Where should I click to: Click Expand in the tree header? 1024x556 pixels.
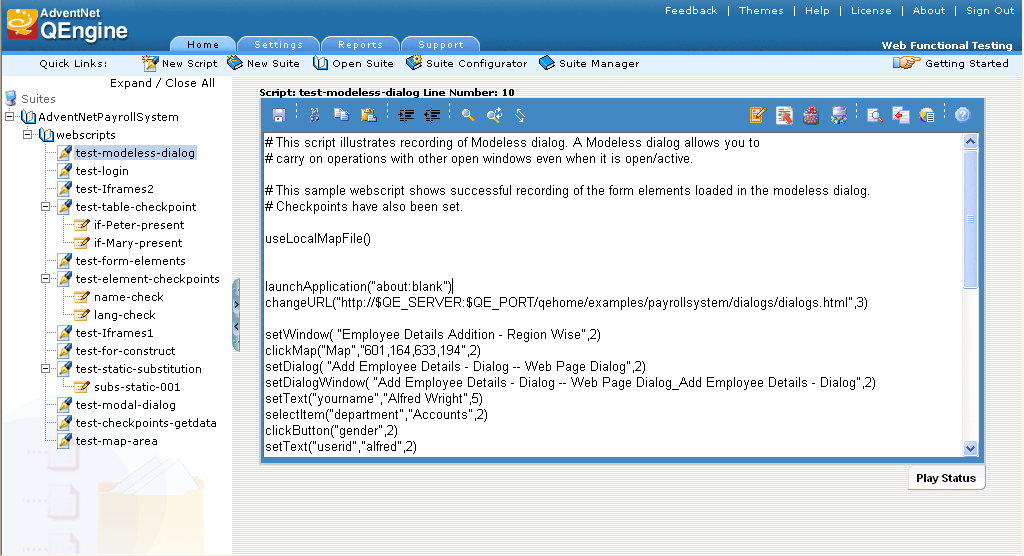131,83
